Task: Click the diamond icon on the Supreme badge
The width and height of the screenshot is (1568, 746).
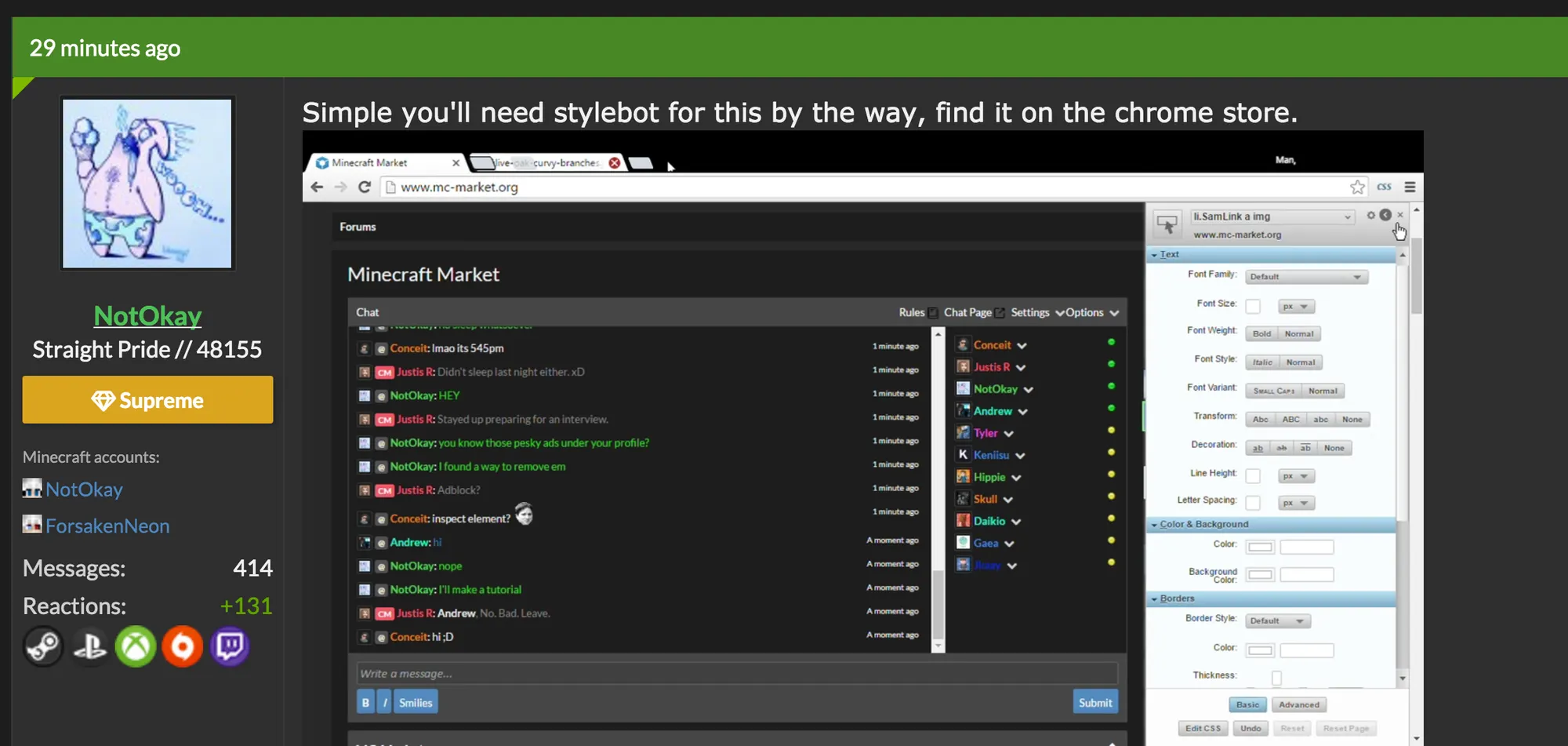Action: click(103, 400)
